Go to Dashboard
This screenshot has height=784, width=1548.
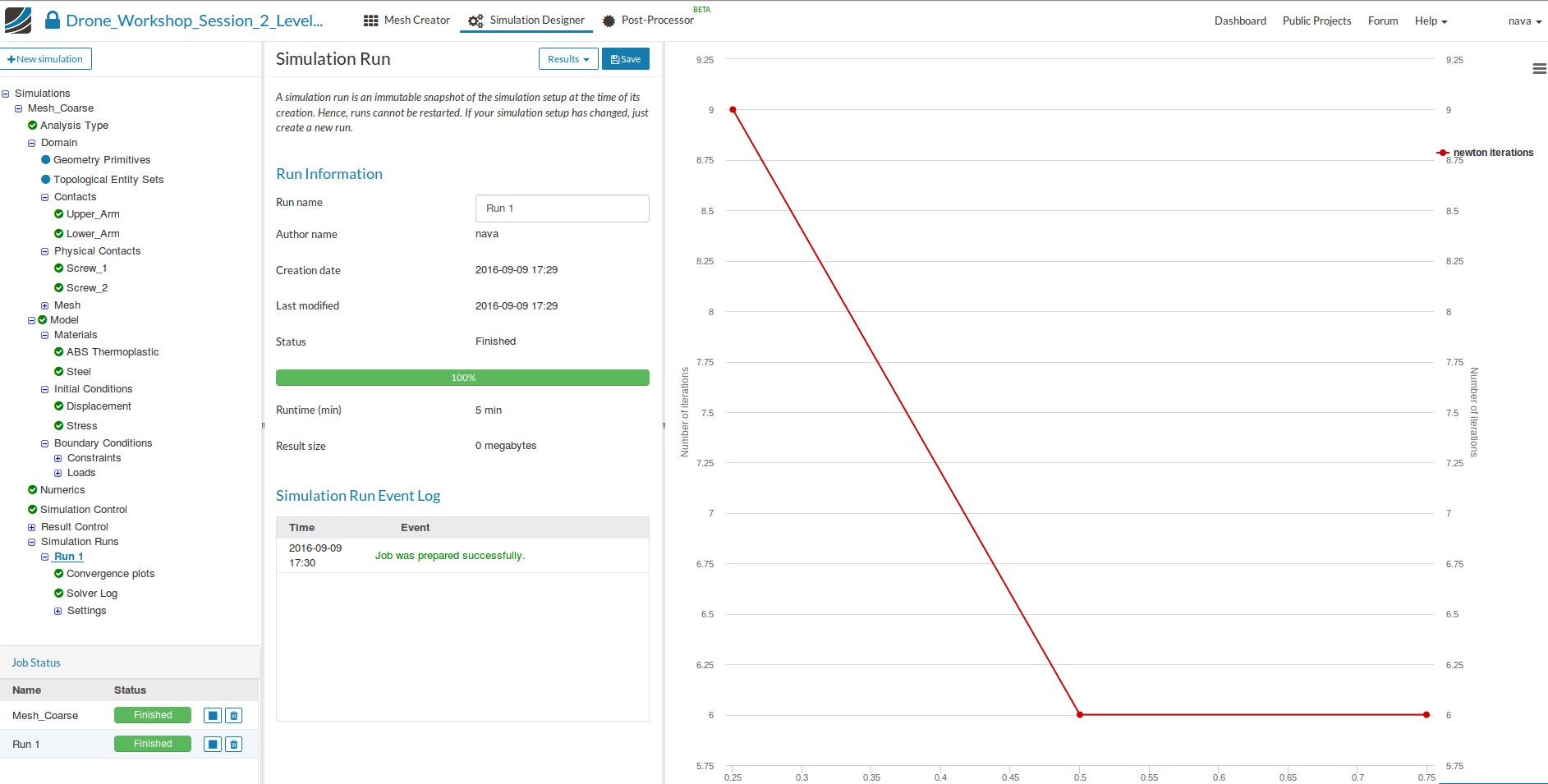(1240, 21)
